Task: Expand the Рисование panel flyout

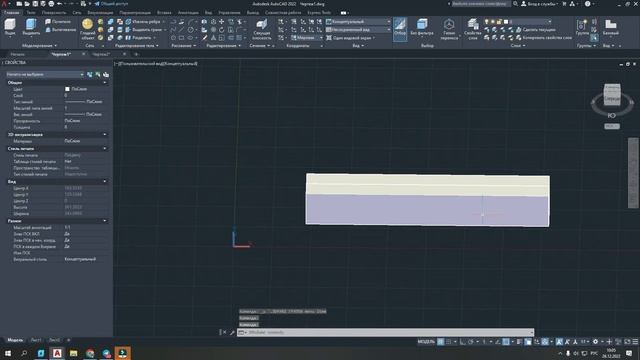Action: click(183, 46)
